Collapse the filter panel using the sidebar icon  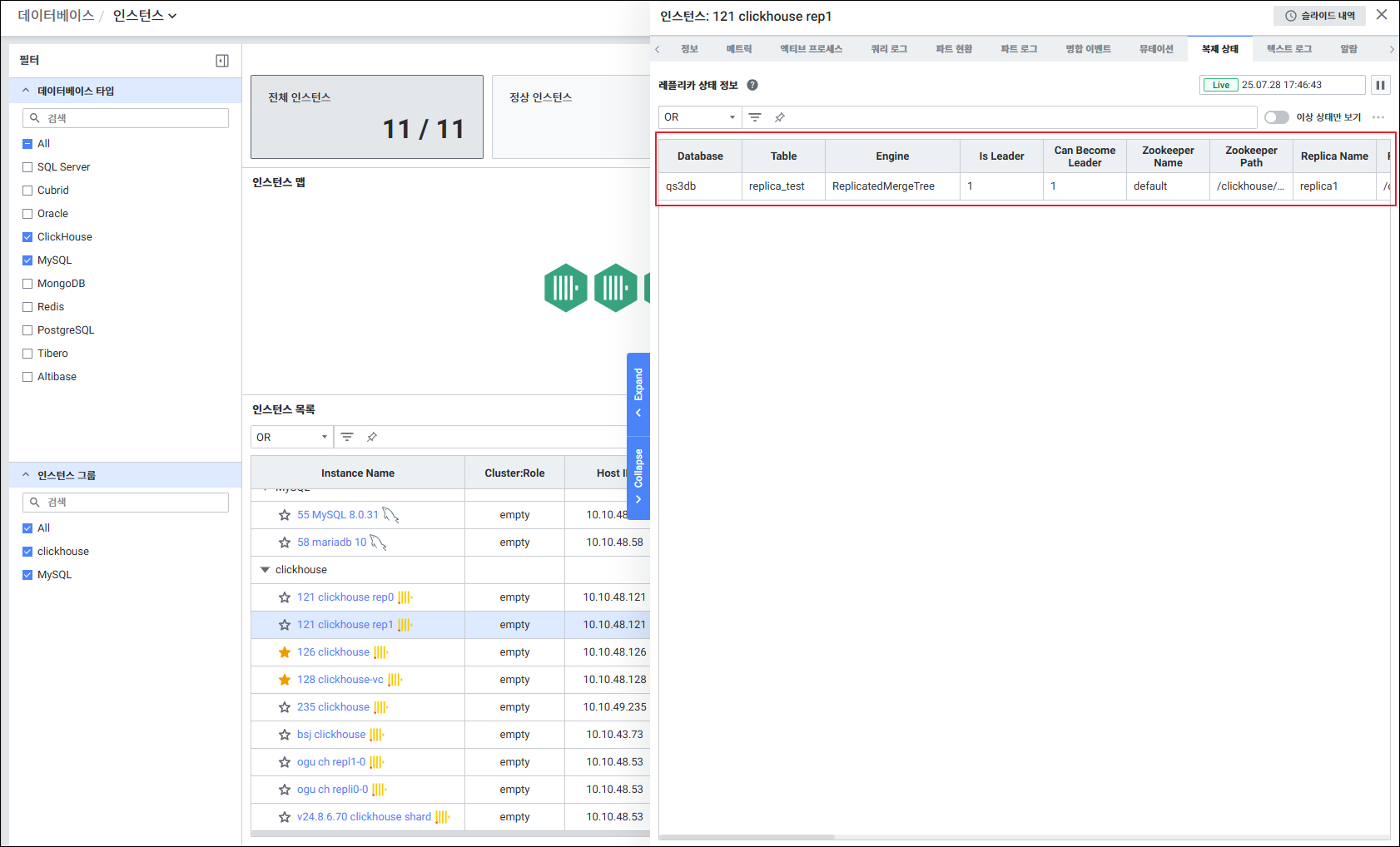(222, 61)
